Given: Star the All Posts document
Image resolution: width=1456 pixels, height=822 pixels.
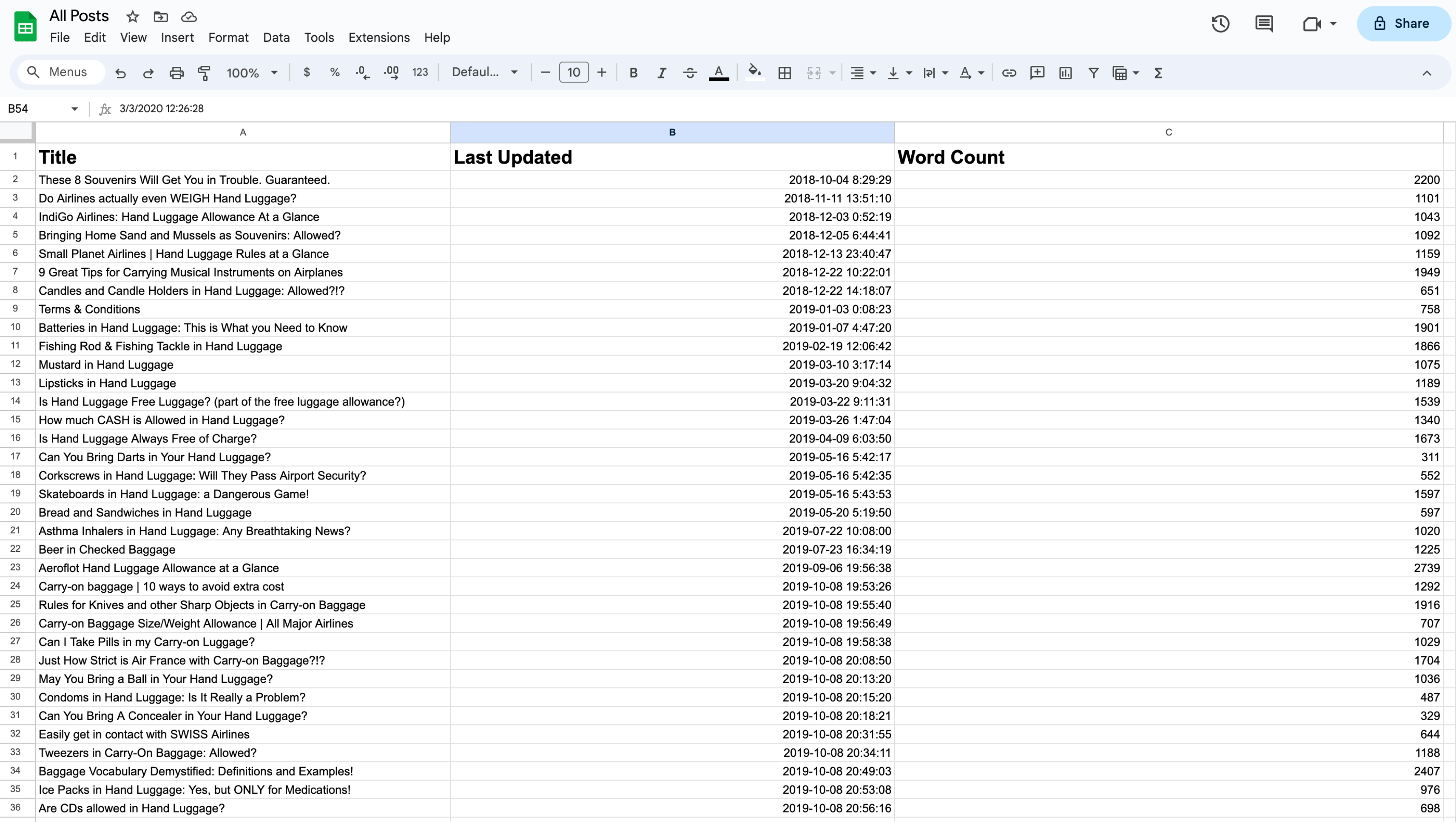Looking at the screenshot, I should point(132,17).
